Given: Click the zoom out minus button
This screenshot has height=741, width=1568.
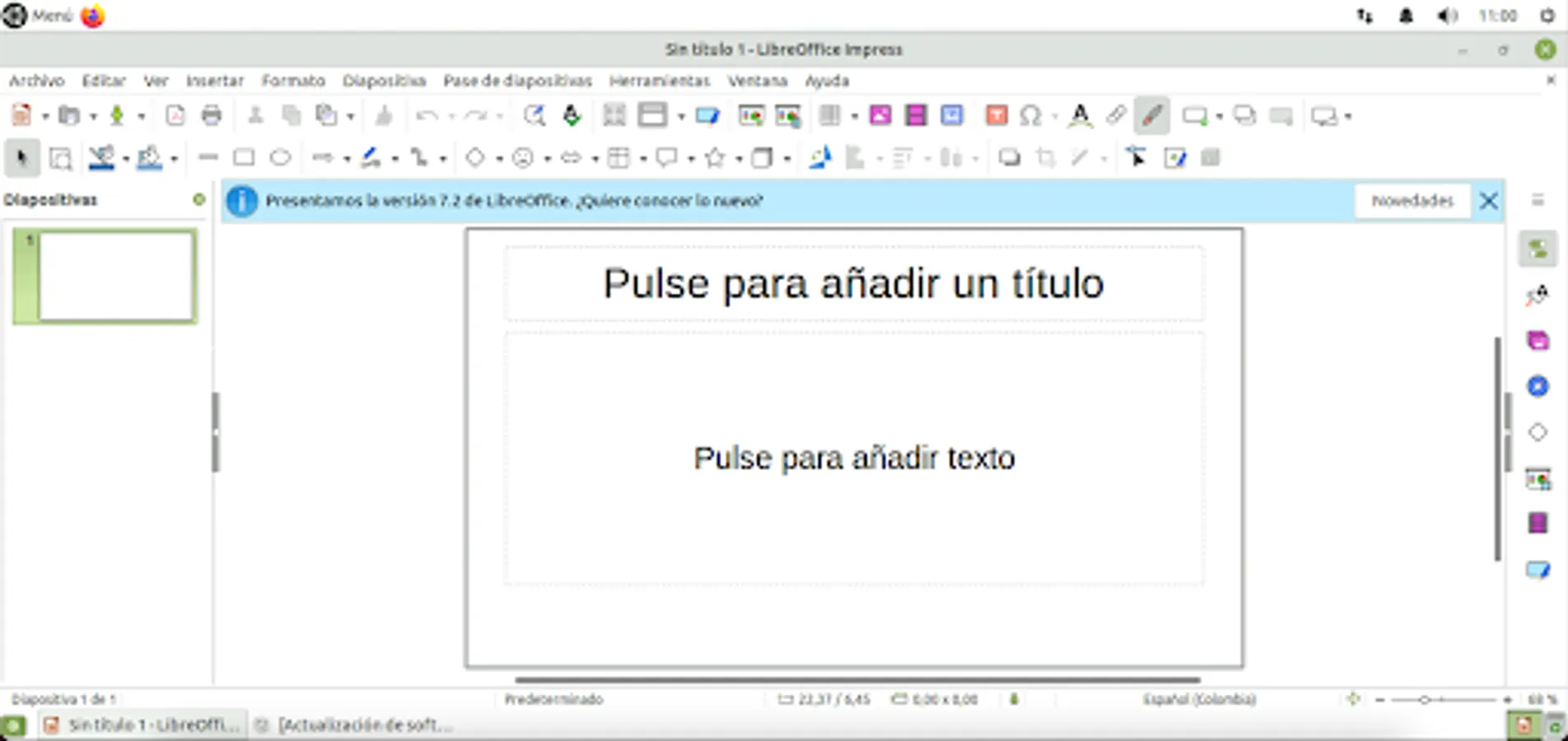Looking at the screenshot, I should coord(1380,699).
